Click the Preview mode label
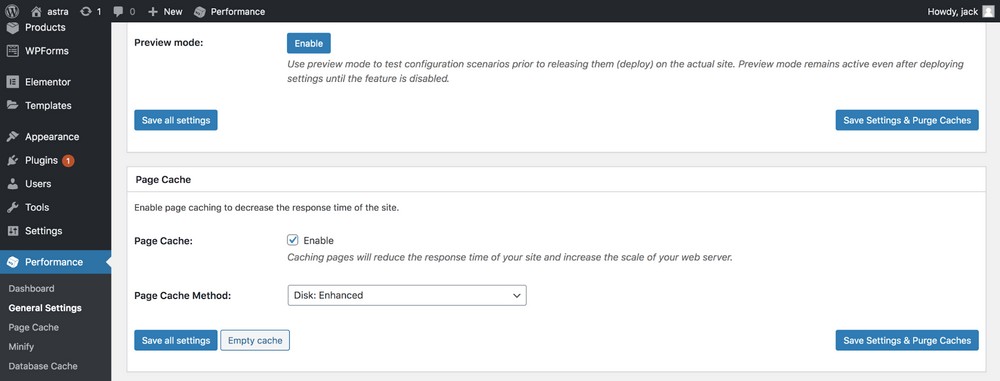 168,43
